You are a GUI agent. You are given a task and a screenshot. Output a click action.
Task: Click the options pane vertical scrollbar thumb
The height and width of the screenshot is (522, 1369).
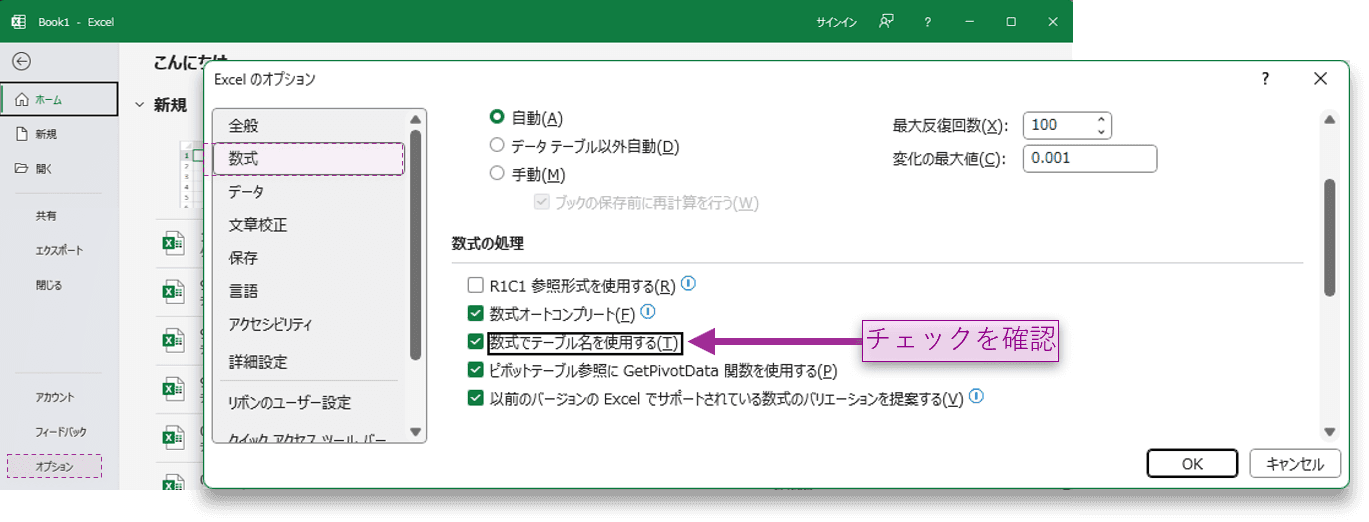(x=1329, y=238)
